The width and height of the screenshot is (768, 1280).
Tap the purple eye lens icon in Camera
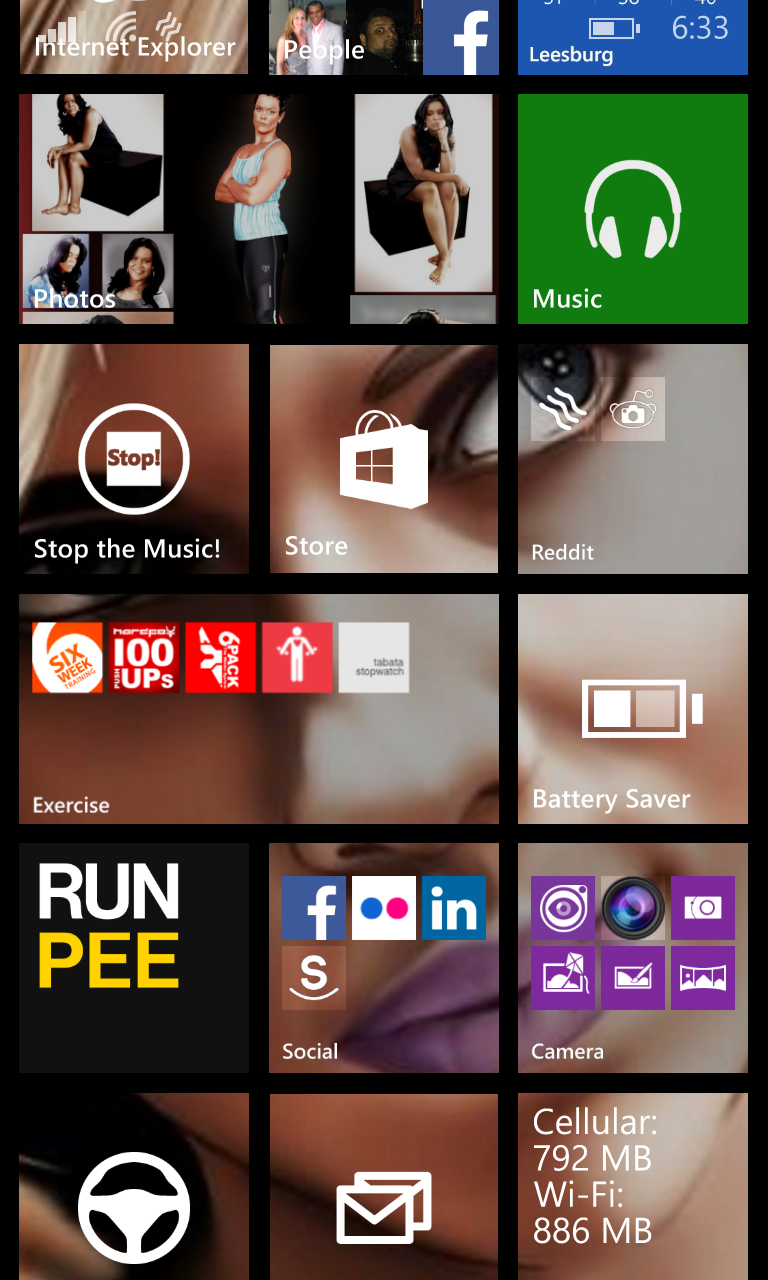(x=563, y=908)
